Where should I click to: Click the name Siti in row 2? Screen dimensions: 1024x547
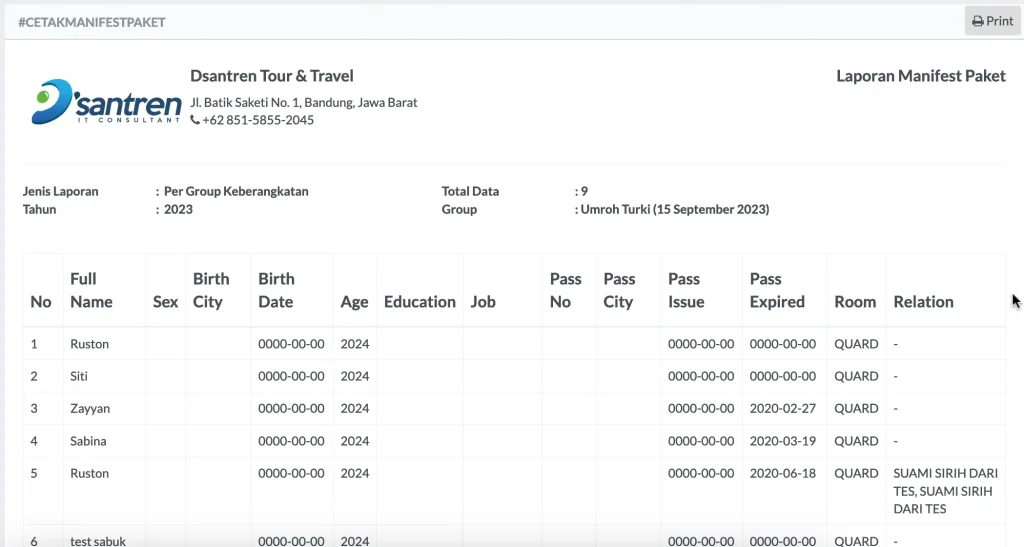click(81, 376)
